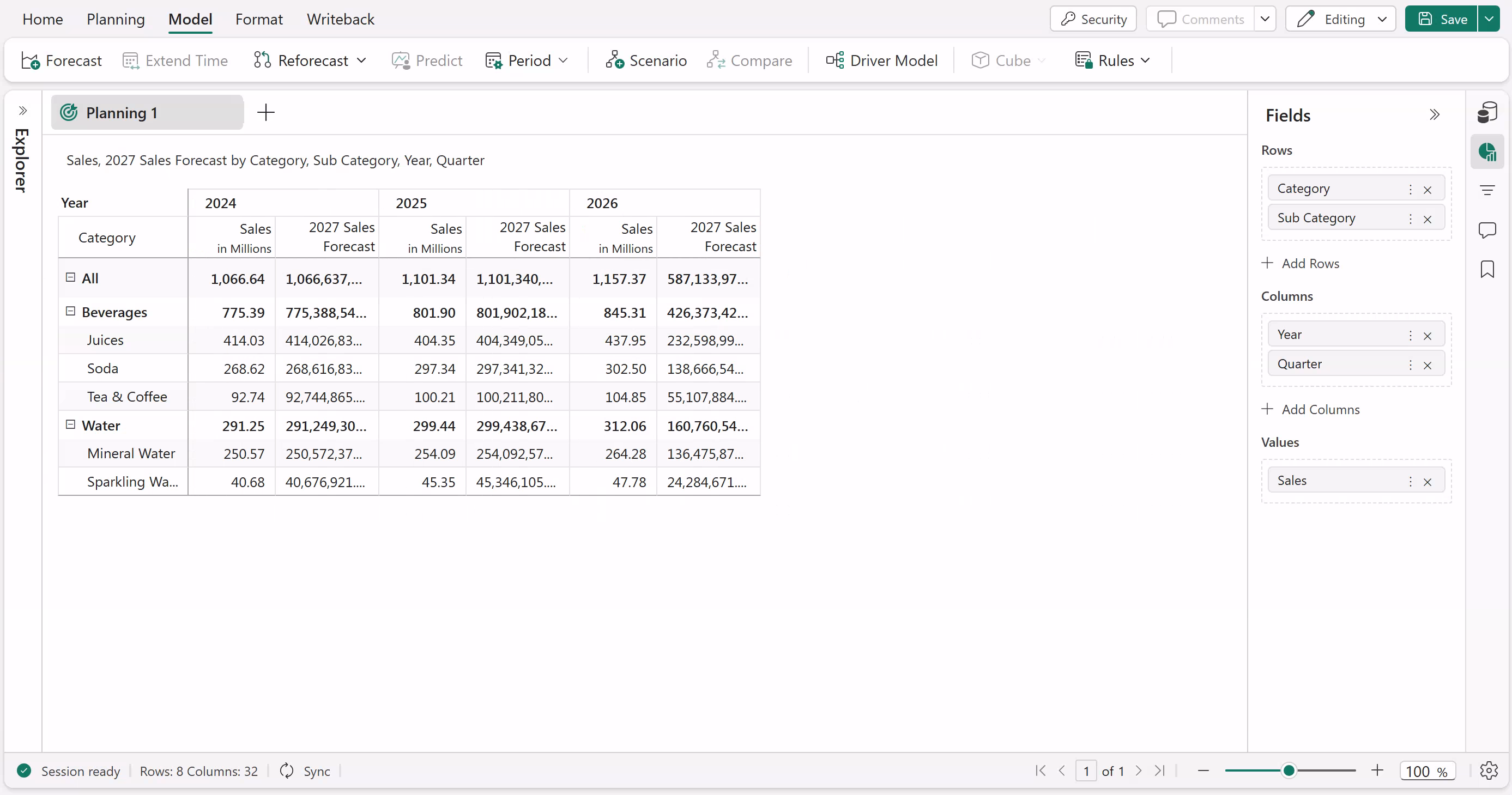Open the data source icon in right sidebar

pos(1487,113)
